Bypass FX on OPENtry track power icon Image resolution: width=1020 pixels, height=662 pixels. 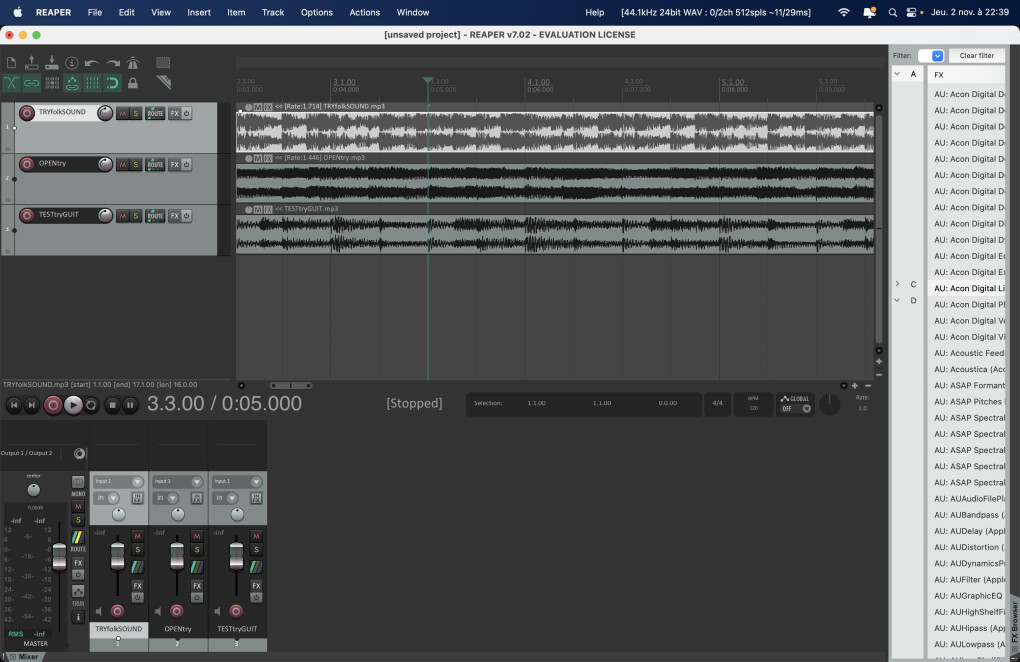(x=186, y=165)
